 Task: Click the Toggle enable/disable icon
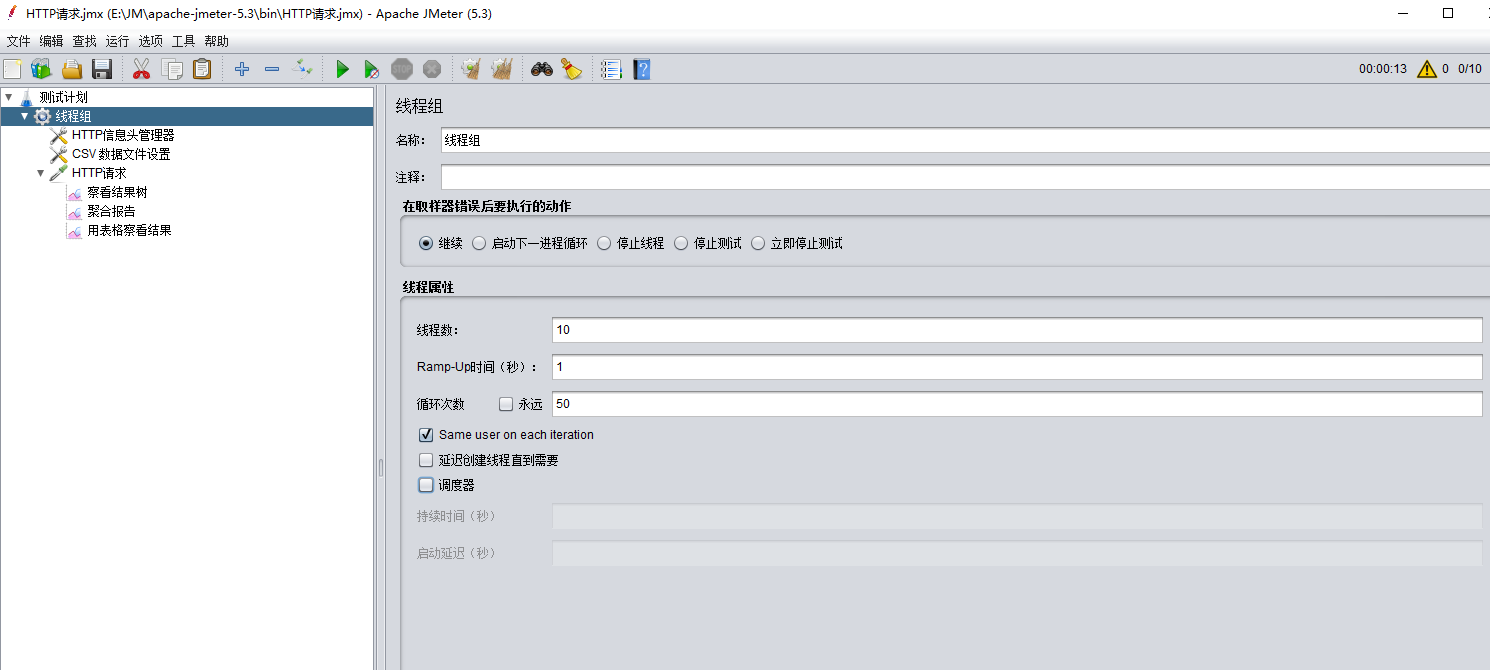[x=302, y=69]
